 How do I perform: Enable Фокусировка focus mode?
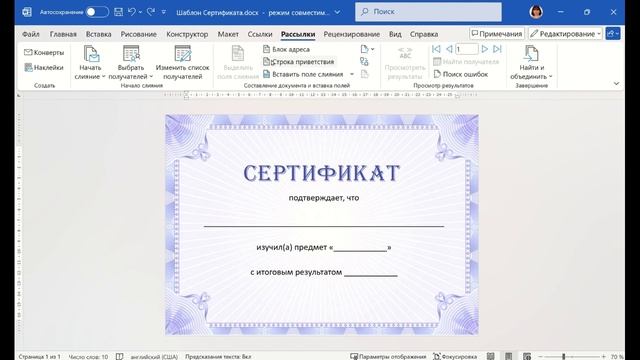[x=455, y=356]
